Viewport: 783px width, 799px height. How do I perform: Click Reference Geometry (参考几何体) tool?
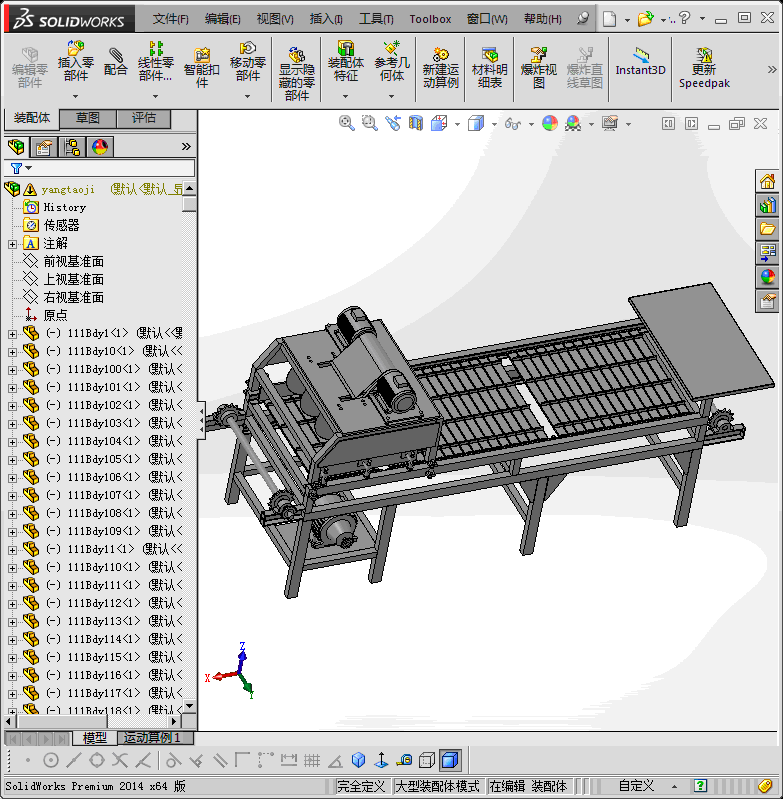(x=392, y=62)
